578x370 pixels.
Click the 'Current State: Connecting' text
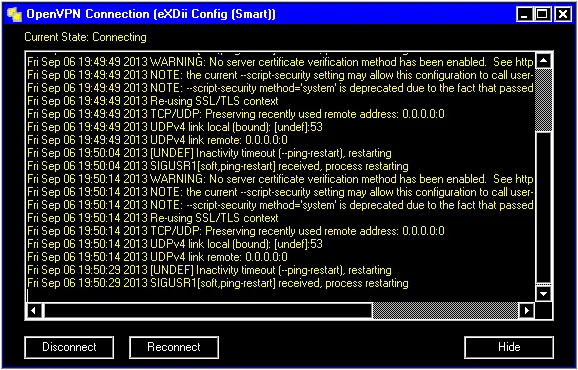tap(86, 37)
